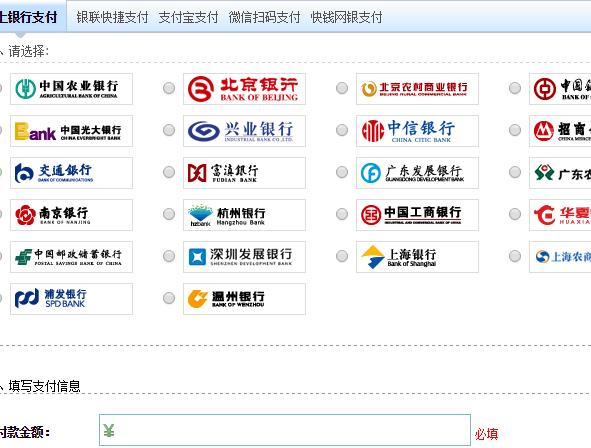The image size is (591, 448).
Task: Focus the payment amount ¥ input field
Action: pyautogui.click(x=285, y=430)
